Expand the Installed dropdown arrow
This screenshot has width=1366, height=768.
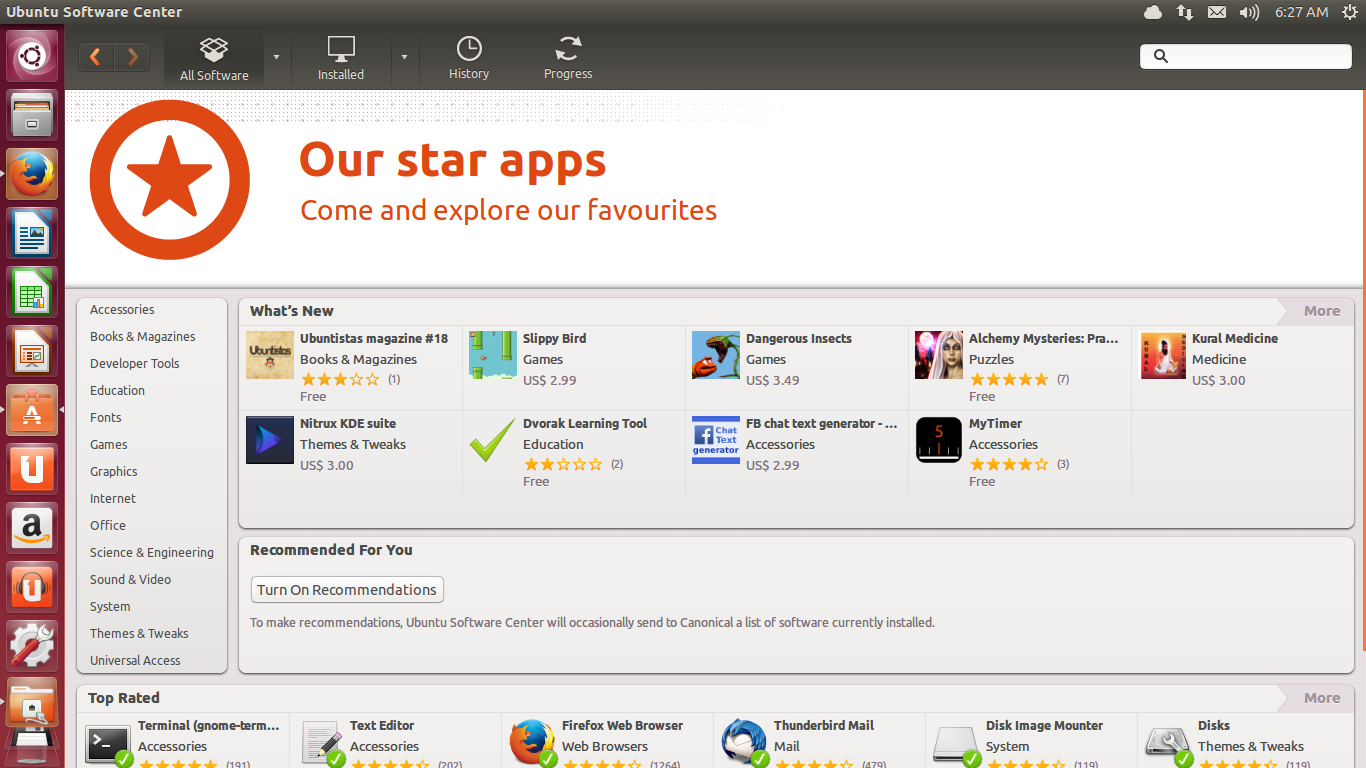pos(404,57)
